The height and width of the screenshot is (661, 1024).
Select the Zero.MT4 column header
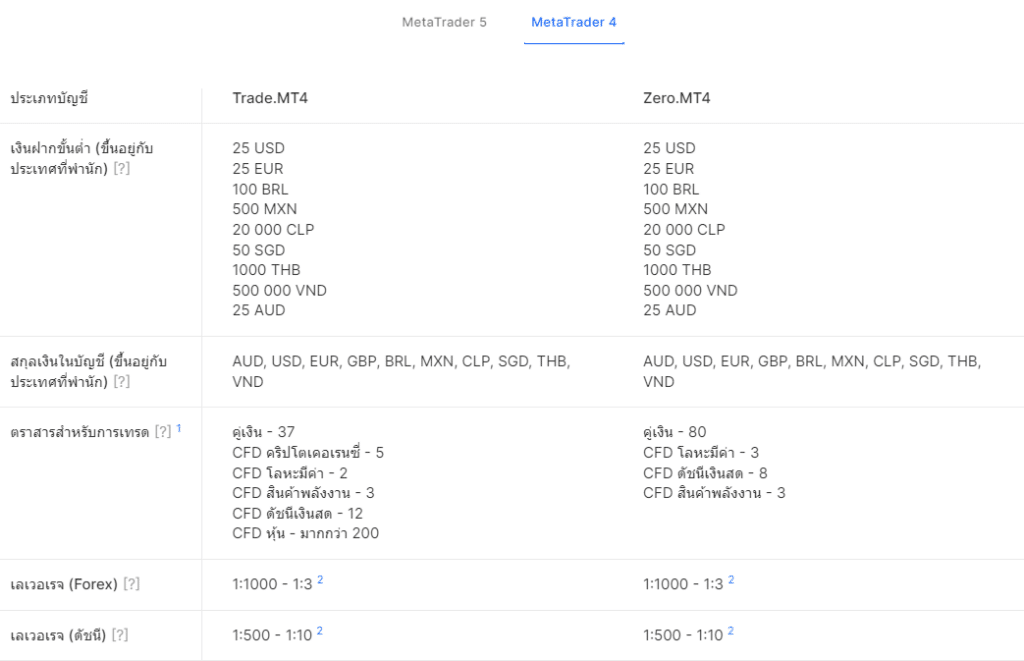click(677, 98)
